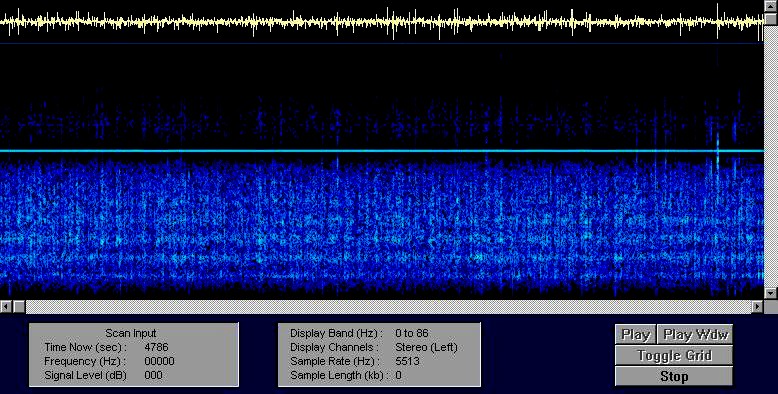Toggle the spectrogram grid overlay
Image resolution: width=778 pixels, height=394 pixels.
pos(674,355)
